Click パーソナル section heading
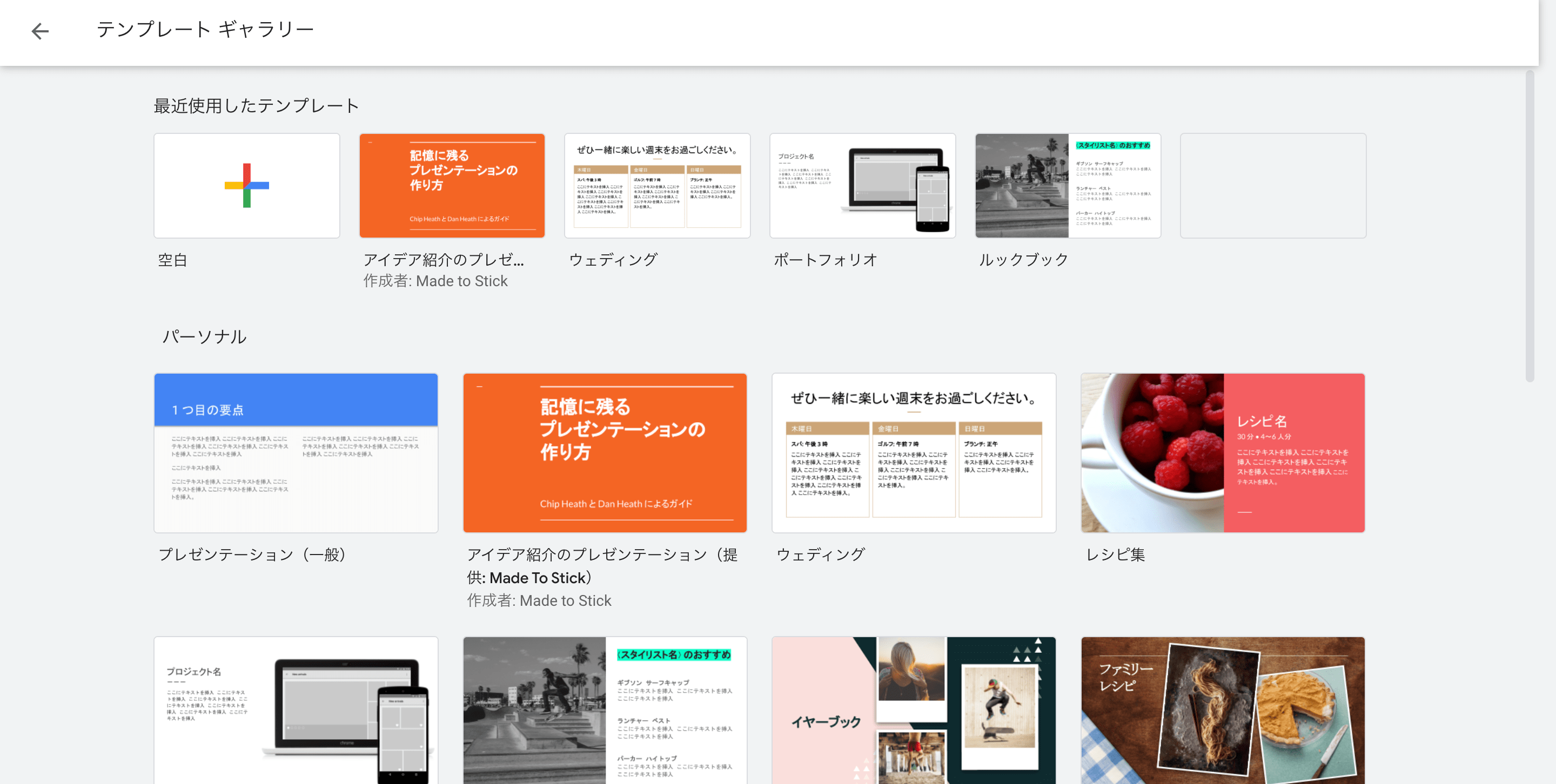This screenshot has width=1556, height=784. 205,336
